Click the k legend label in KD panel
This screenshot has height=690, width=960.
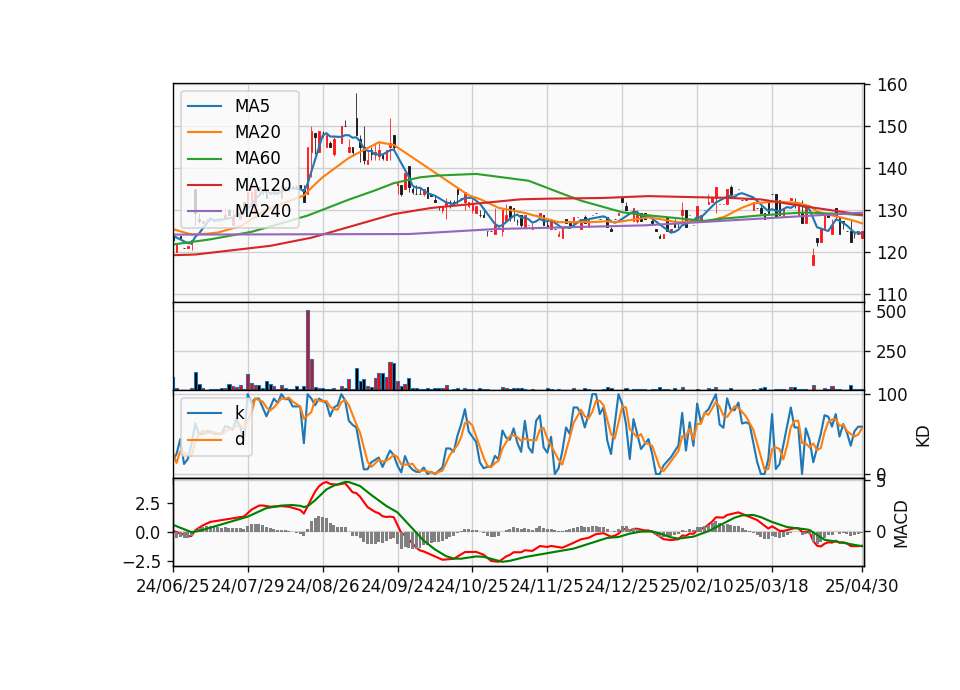click(239, 413)
